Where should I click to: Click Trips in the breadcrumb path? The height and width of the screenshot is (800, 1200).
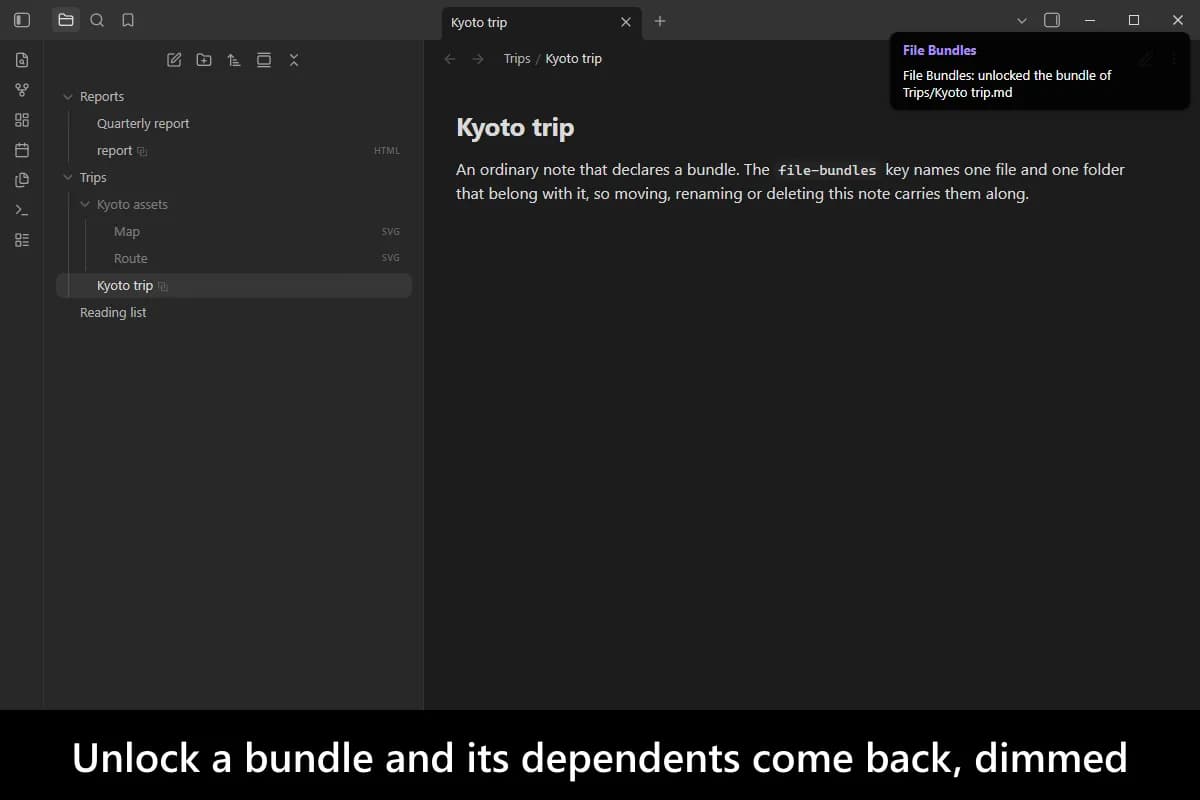(x=517, y=59)
